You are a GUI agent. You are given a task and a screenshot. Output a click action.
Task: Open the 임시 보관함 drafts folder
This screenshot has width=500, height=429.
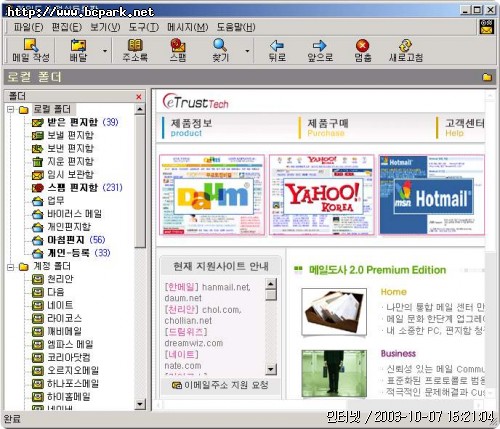(x=63, y=174)
